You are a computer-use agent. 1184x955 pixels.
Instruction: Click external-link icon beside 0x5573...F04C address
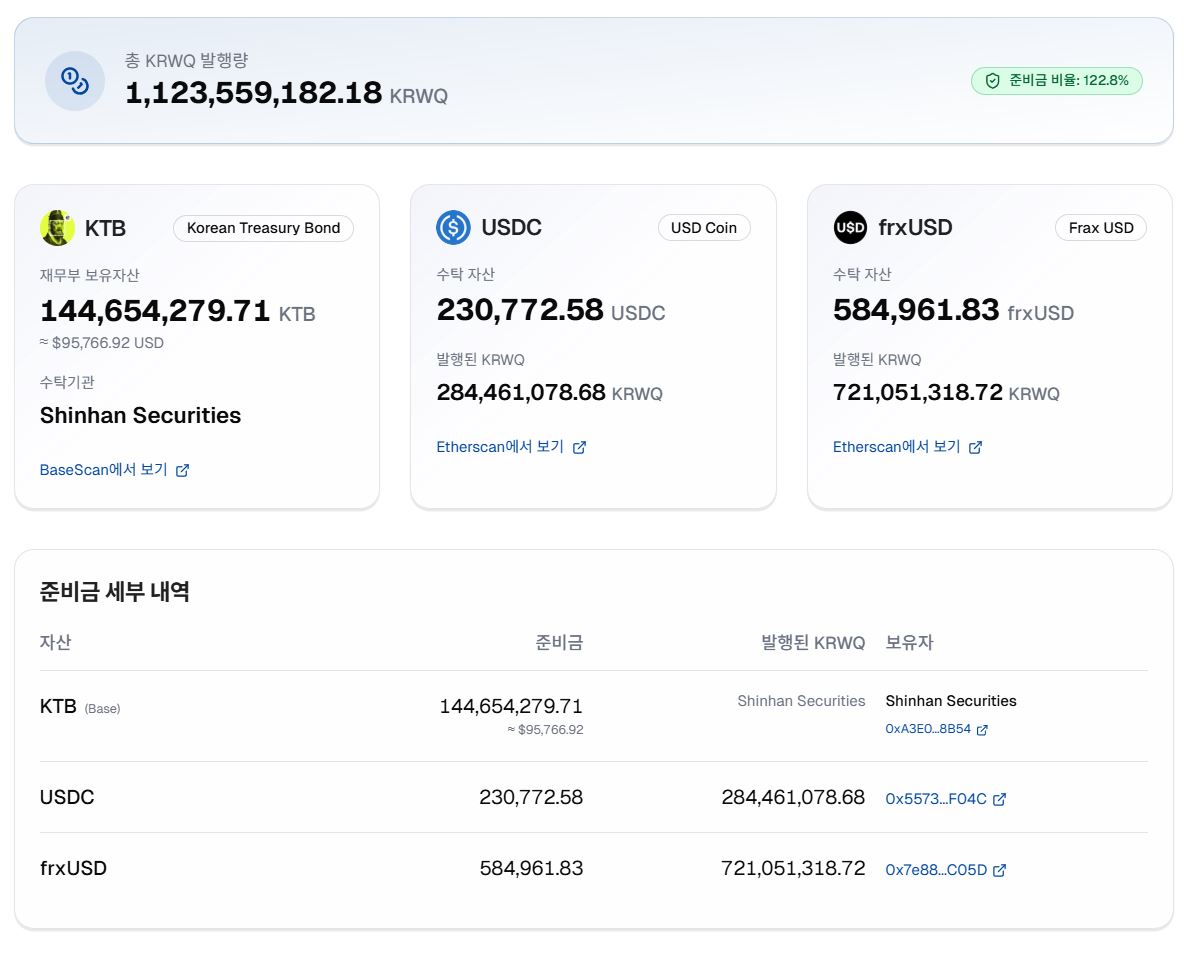tap(999, 799)
